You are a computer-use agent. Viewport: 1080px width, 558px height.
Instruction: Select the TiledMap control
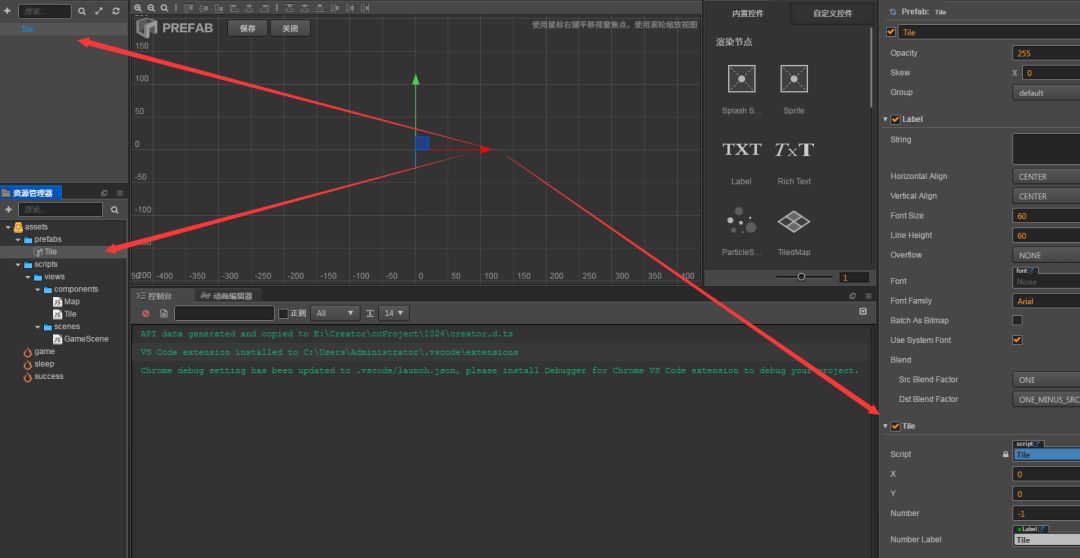(793, 221)
